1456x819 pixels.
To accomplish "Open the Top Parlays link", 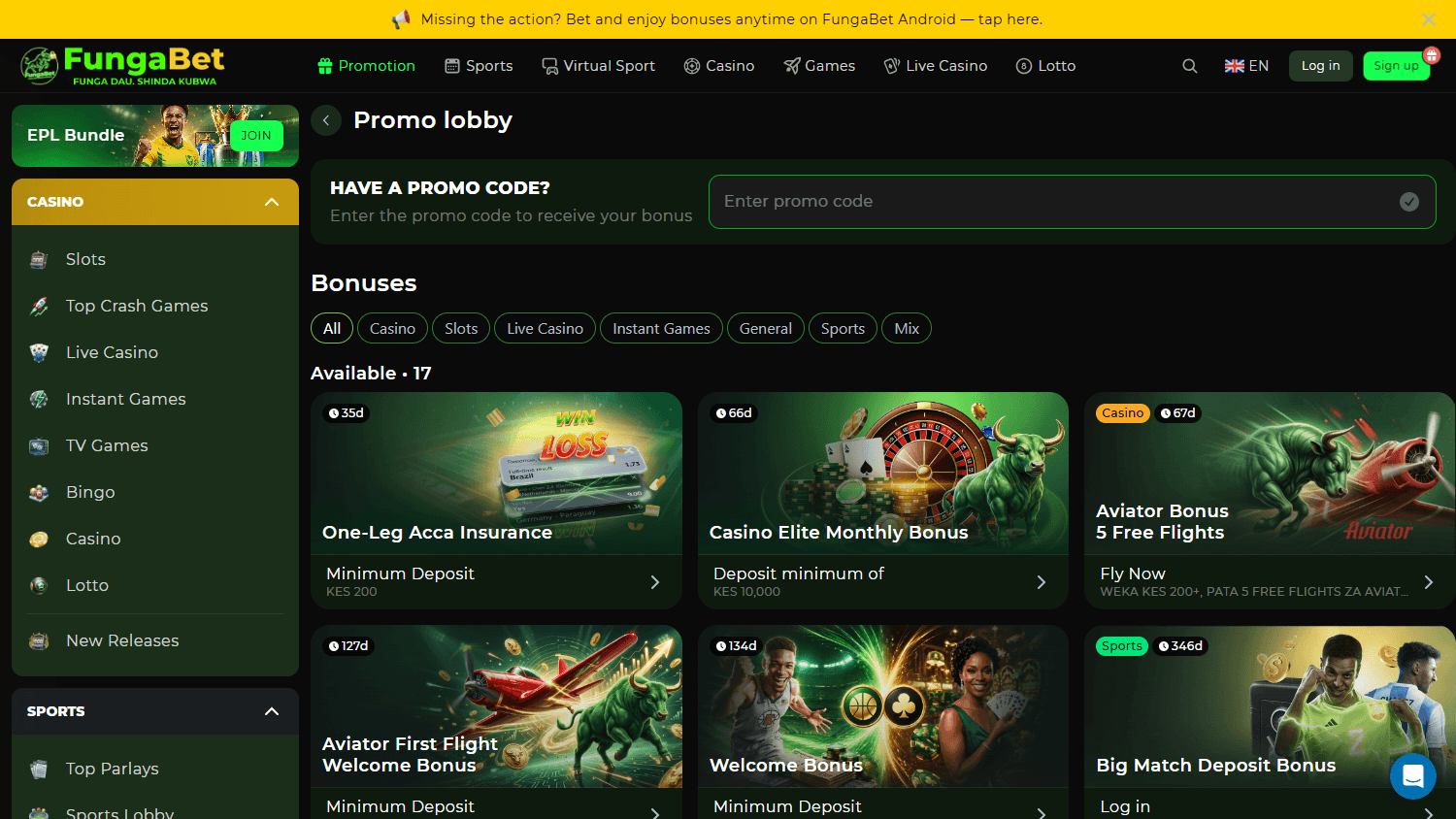I will (113, 769).
